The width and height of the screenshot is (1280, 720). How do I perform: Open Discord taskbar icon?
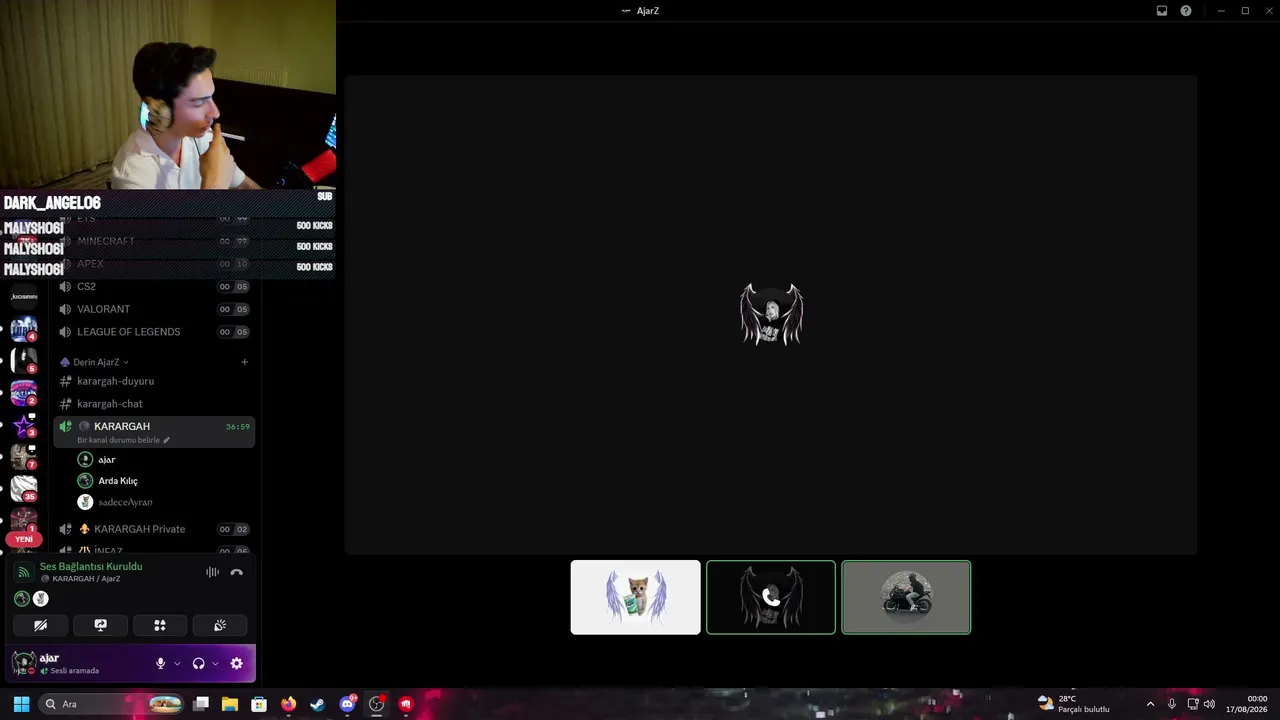pos(347,704)
